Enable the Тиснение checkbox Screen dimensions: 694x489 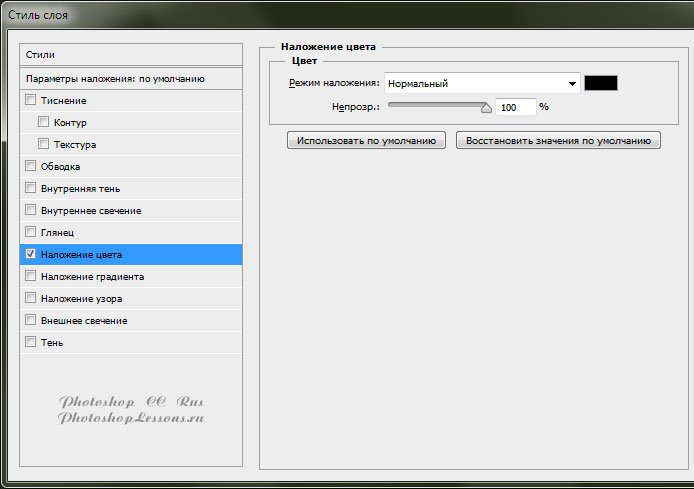30,100
